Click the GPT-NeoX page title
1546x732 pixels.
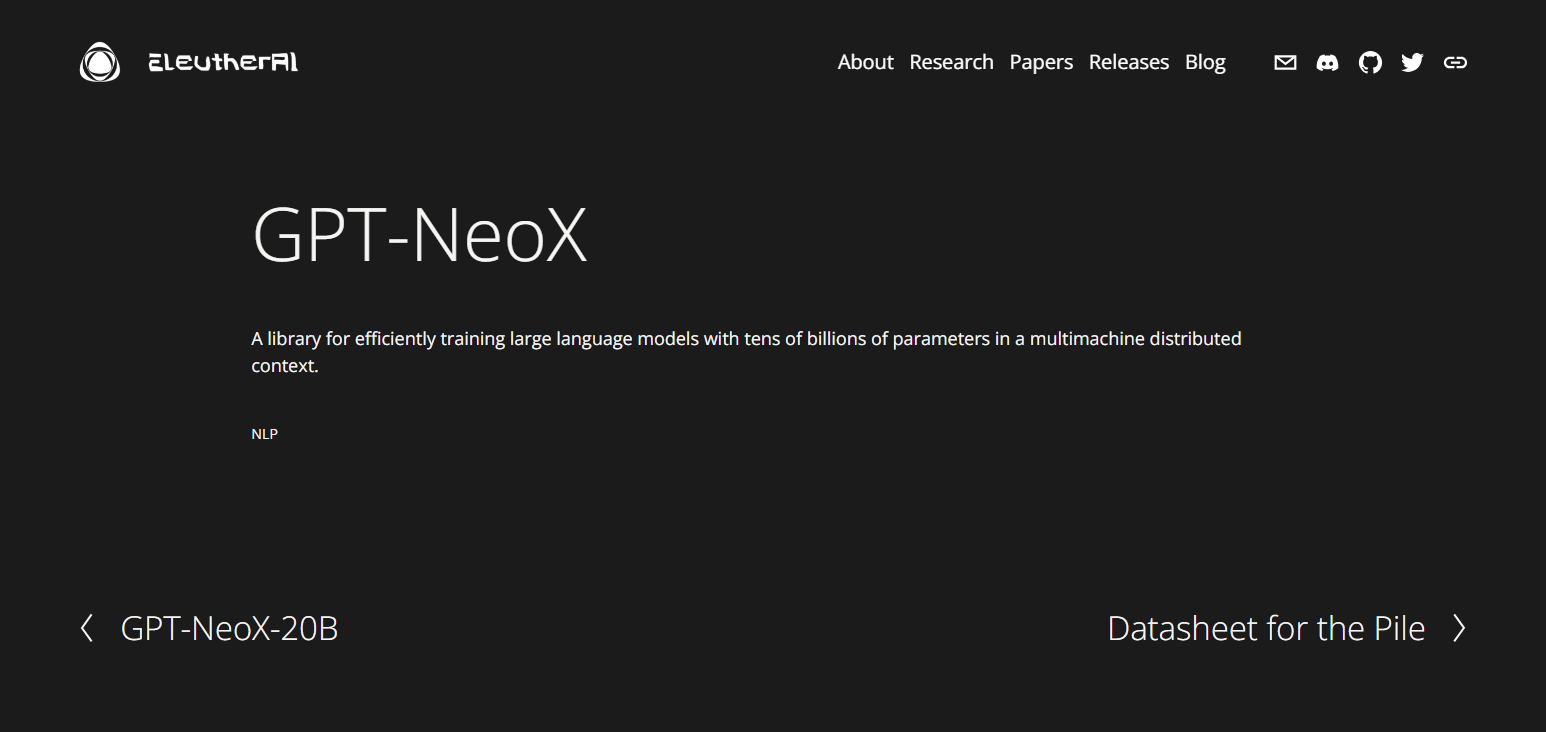(x=419, y=236)
